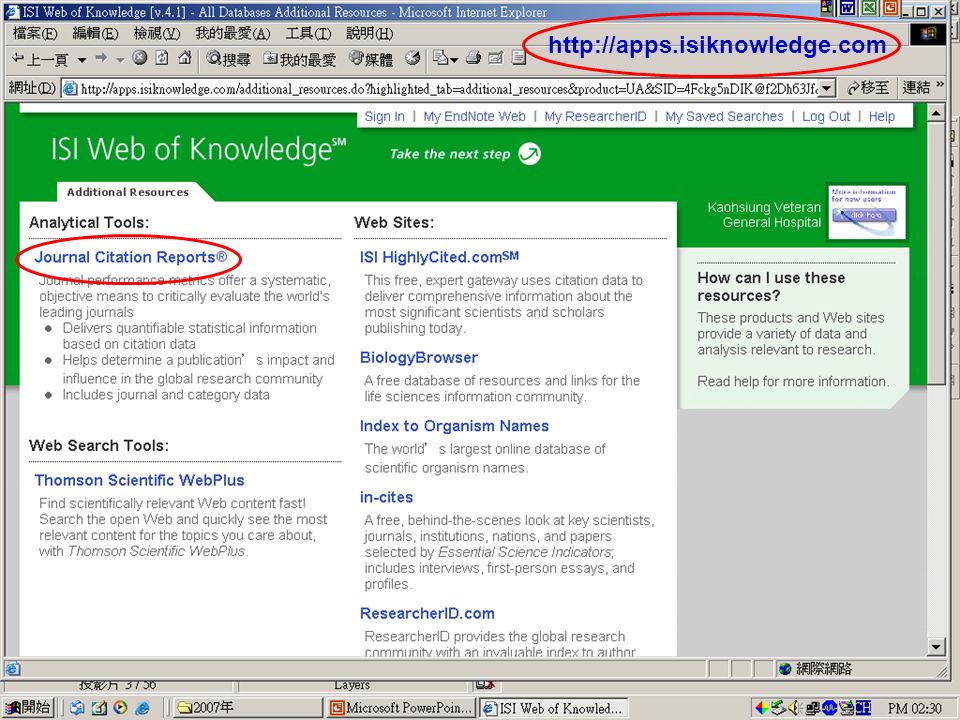This screenshot has width=960, height=720.
Task: Open the back history dropdown arrow
Action: tap(81, 60)
